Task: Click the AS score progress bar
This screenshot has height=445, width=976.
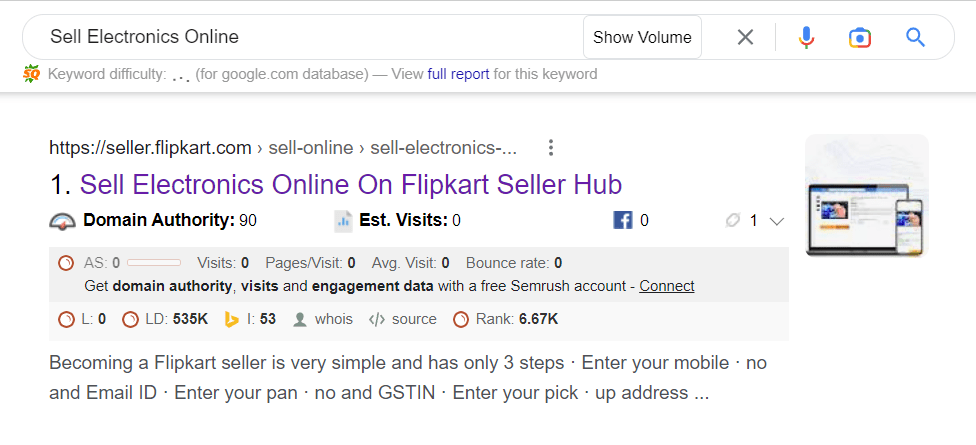Action: pyautogui.click(x=154, y=263)
